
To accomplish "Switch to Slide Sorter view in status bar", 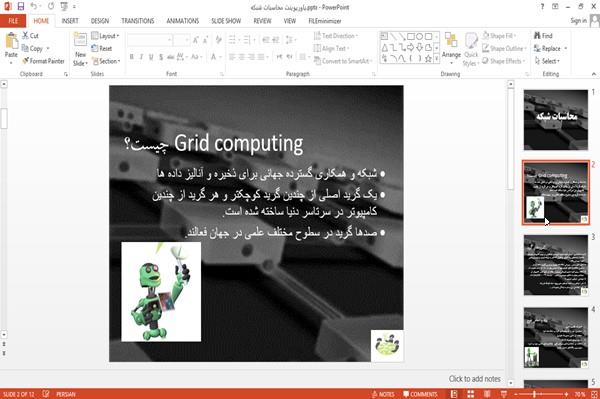I will (x=471, y=394).
